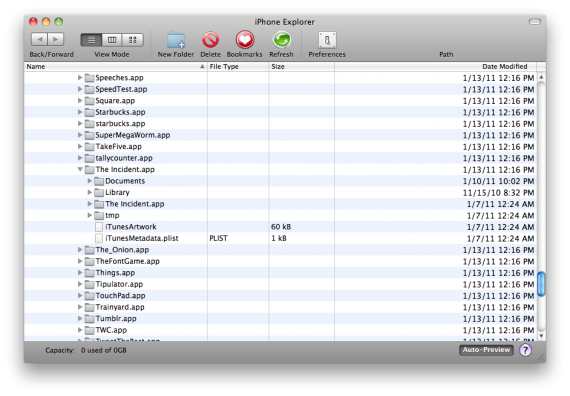Select the iTunesMetadata.plist file icon
570x396 pixels.
[x=99, y=238]
